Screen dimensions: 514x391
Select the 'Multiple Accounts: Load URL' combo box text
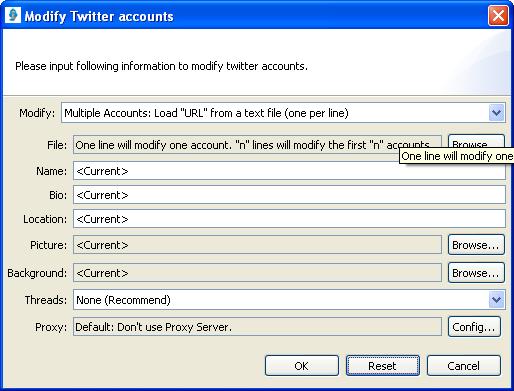click(206, 113)
